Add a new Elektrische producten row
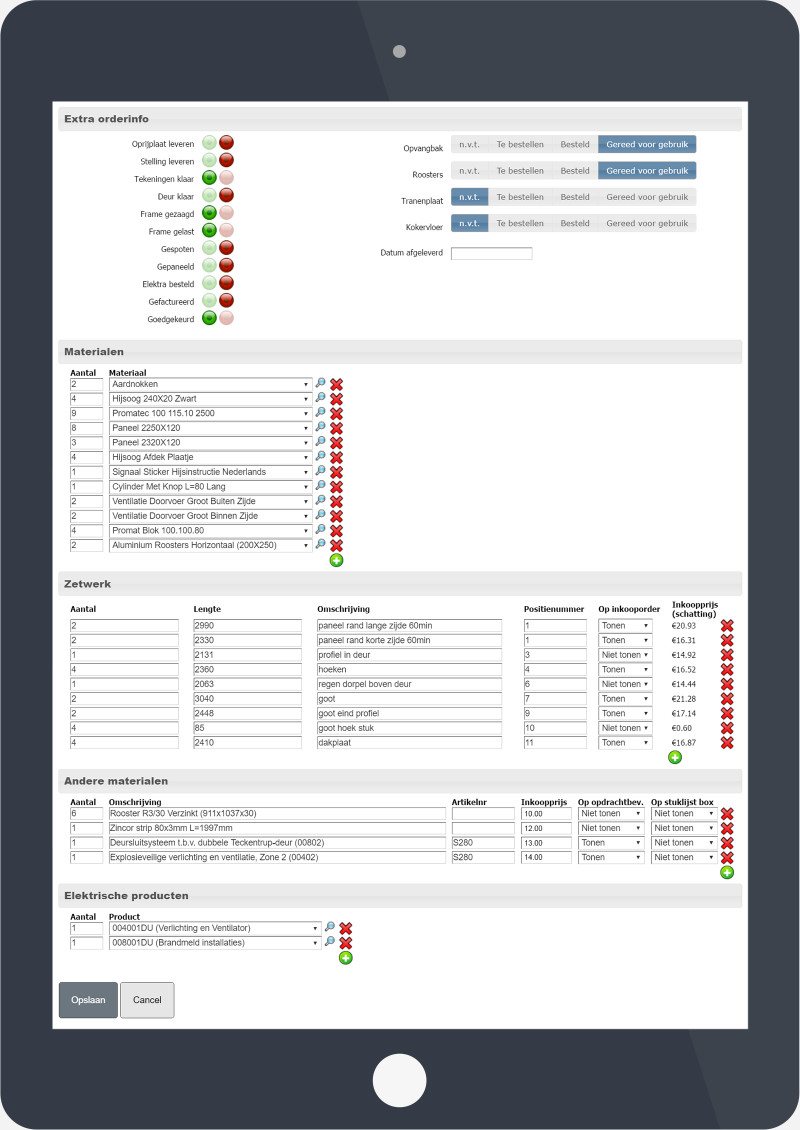The height and width of the screenshot is (1130, 800). point(346,958)
